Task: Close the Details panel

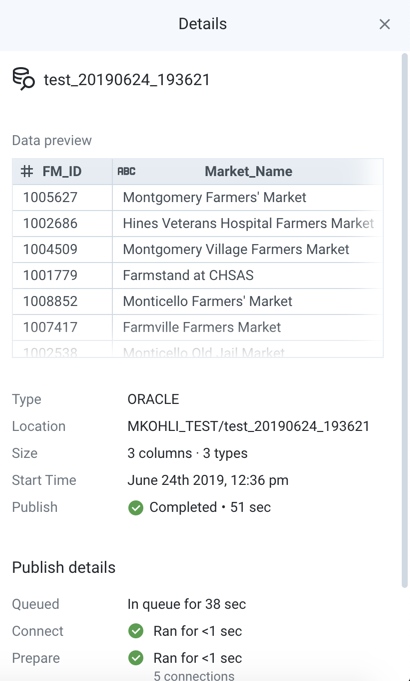Action: click(384, 24)
